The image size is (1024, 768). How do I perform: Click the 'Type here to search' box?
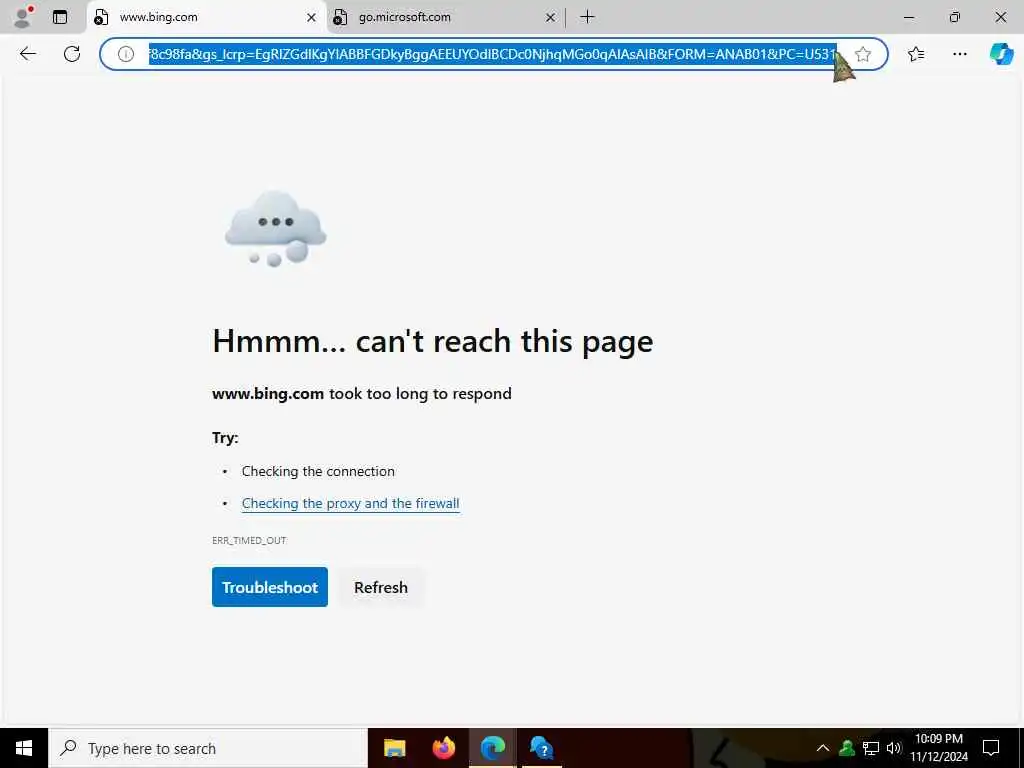click(x=208, y=748)
